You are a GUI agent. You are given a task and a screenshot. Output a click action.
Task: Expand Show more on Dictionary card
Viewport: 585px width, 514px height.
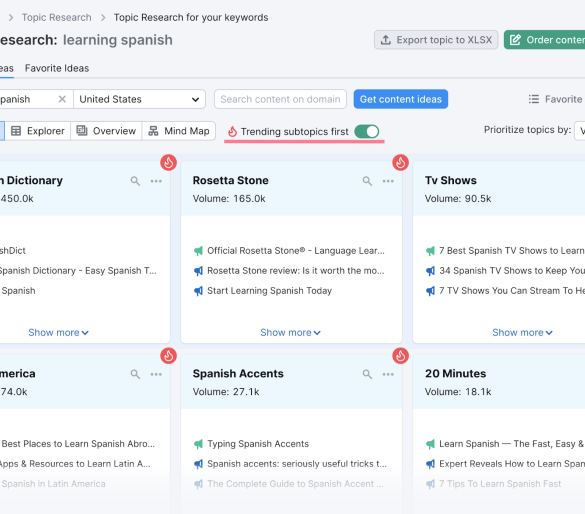(x=59, y=332)
